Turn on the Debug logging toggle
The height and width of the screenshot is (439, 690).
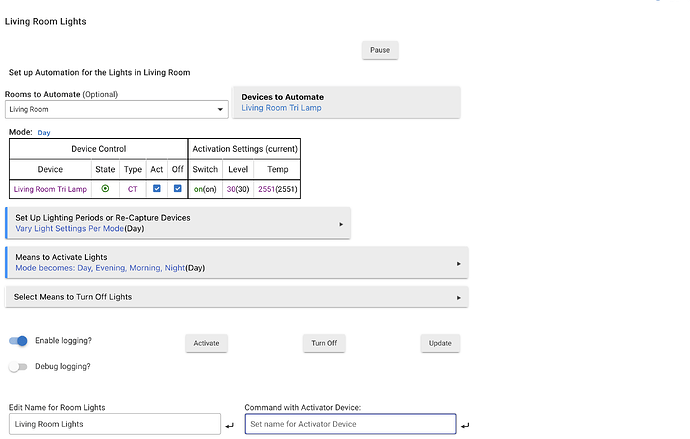pyautogui.click(x=19, y=367)
